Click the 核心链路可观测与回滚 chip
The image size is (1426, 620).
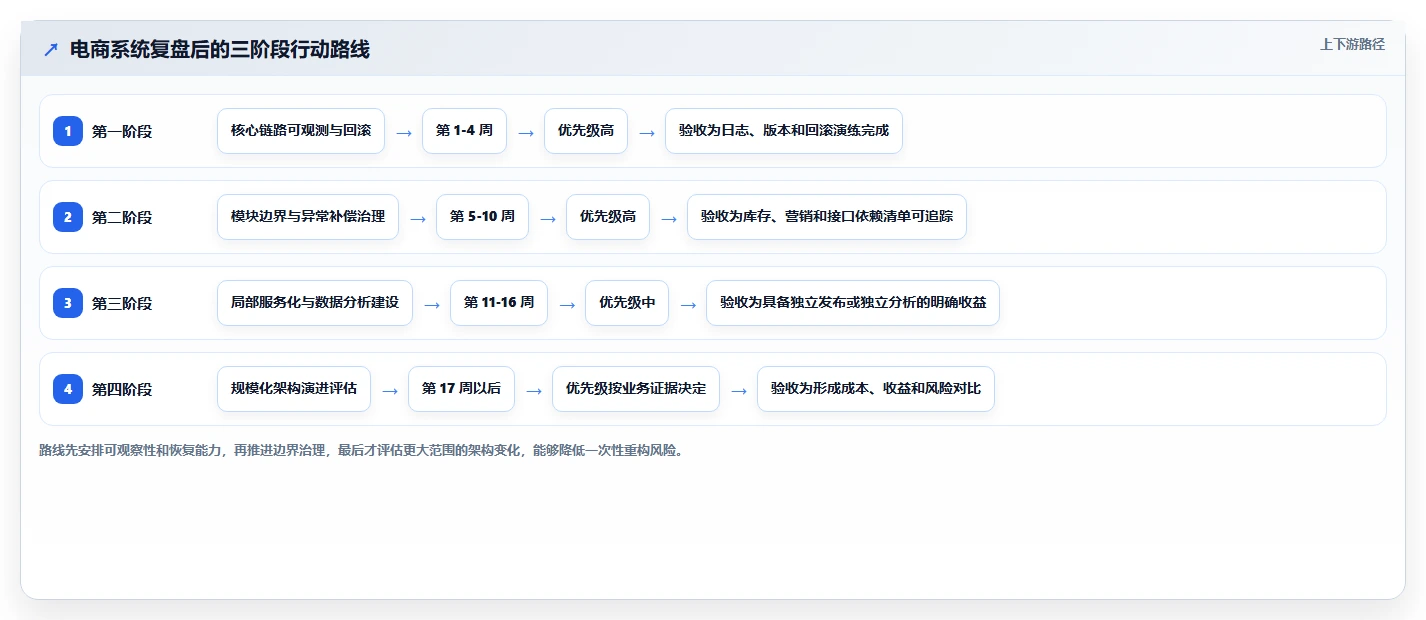click(x=301, y=131)
